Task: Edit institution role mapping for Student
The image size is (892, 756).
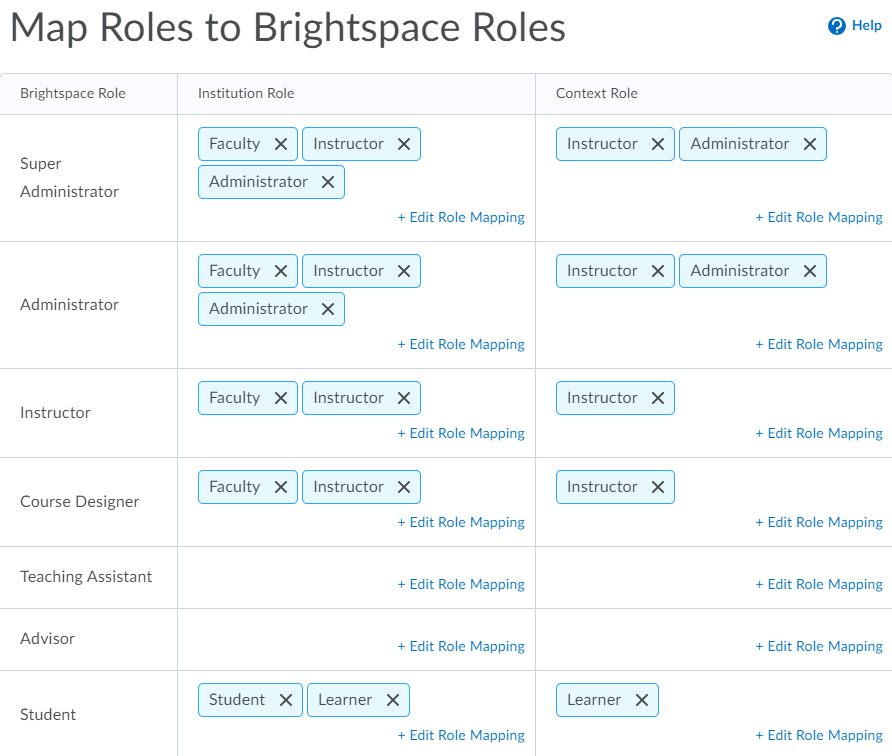Action: [x=461, y=735]
